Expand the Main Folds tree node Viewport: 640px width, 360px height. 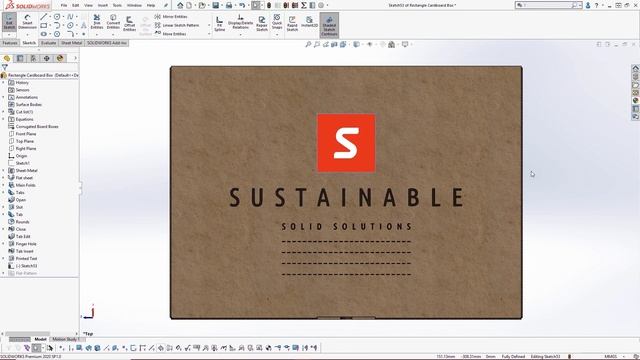point(3,185)
